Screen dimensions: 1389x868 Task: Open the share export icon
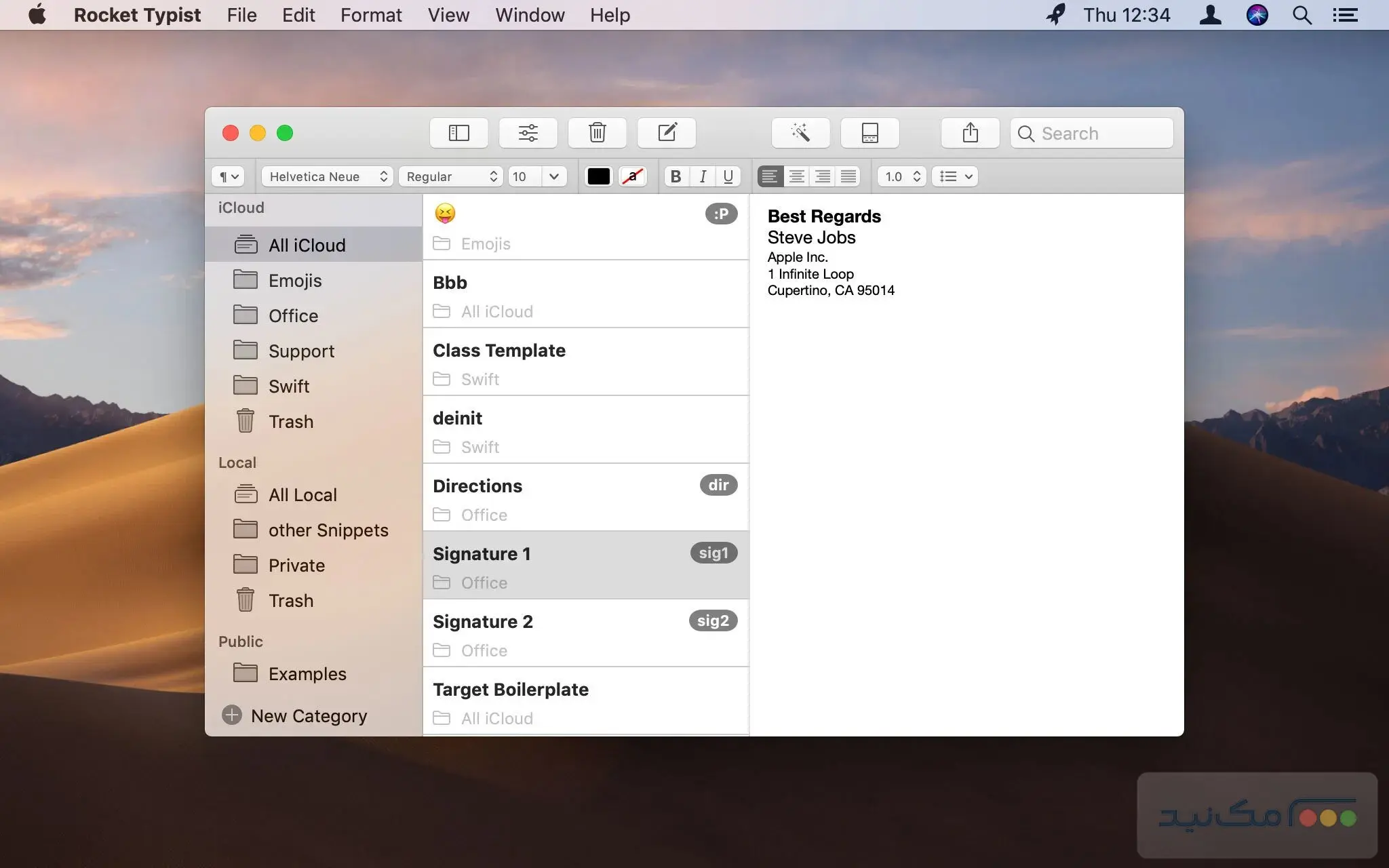point(971,133)
